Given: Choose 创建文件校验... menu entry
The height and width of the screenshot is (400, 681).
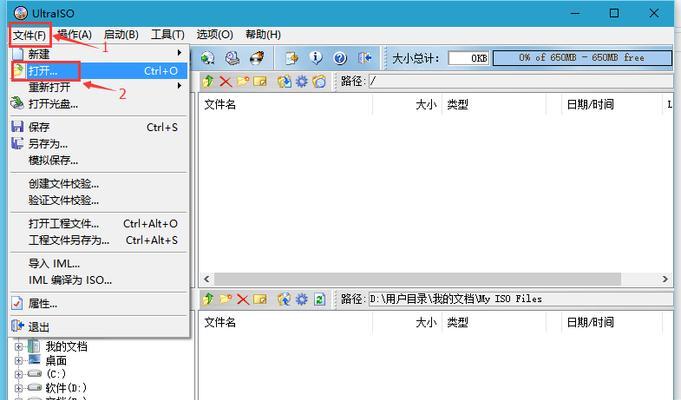Looking at the screenshot, I should point(99,184).
